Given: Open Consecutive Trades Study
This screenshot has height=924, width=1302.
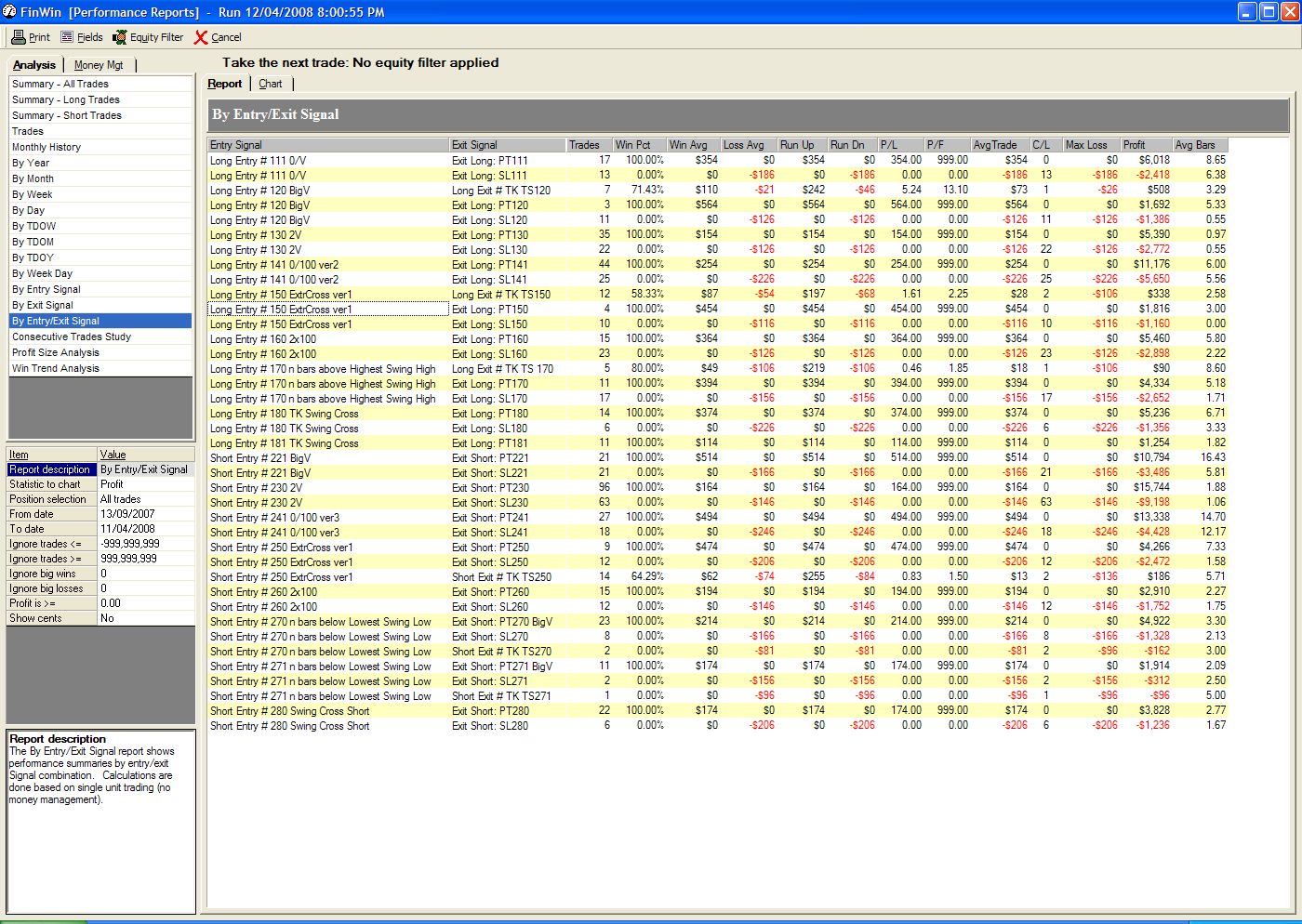Looking at the screenshot, I should pyautogui.click(x=72, y=337).
